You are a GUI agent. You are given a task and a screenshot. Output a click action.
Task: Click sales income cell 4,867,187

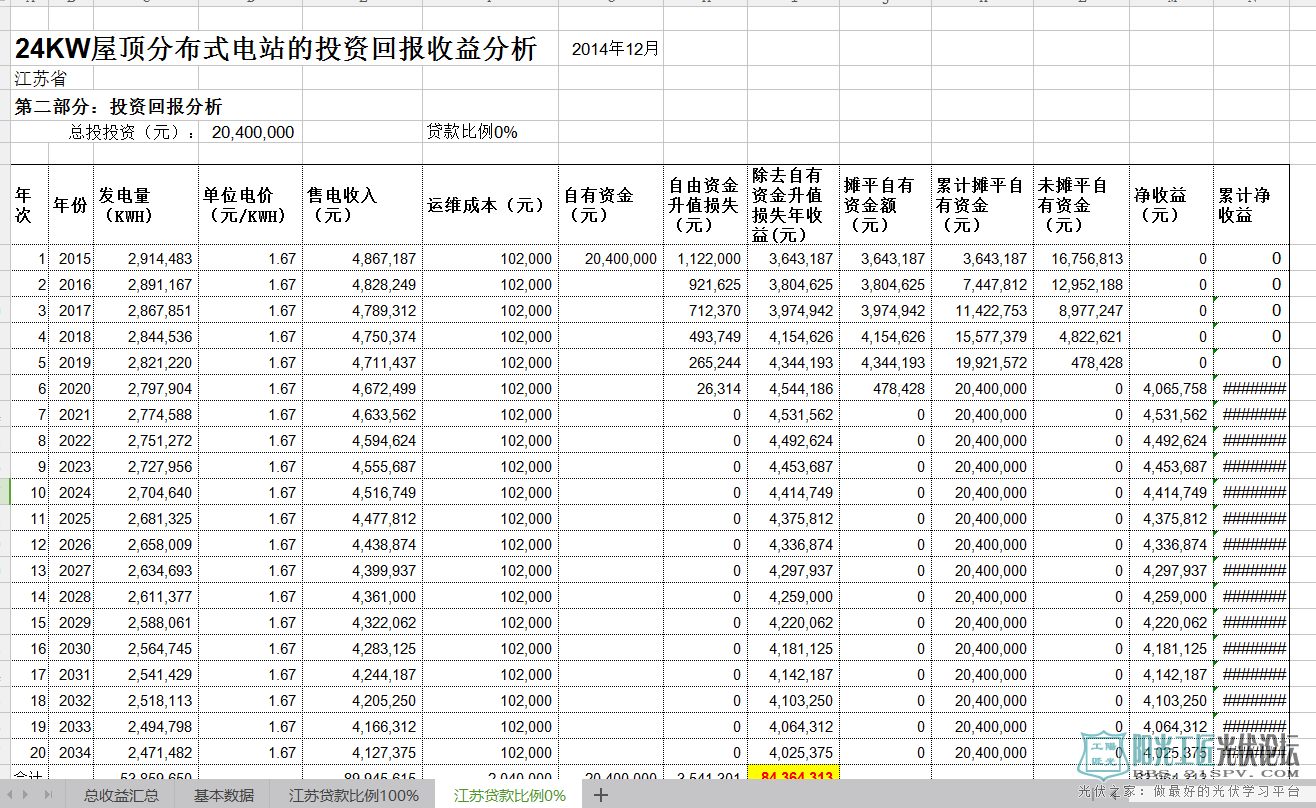(362, 258)
